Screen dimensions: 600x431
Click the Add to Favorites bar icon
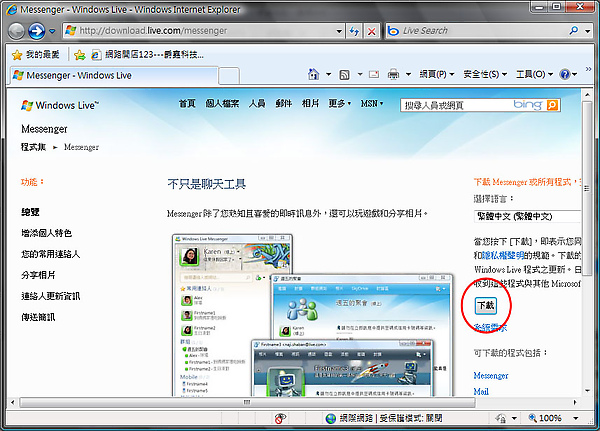coord(80,55)
